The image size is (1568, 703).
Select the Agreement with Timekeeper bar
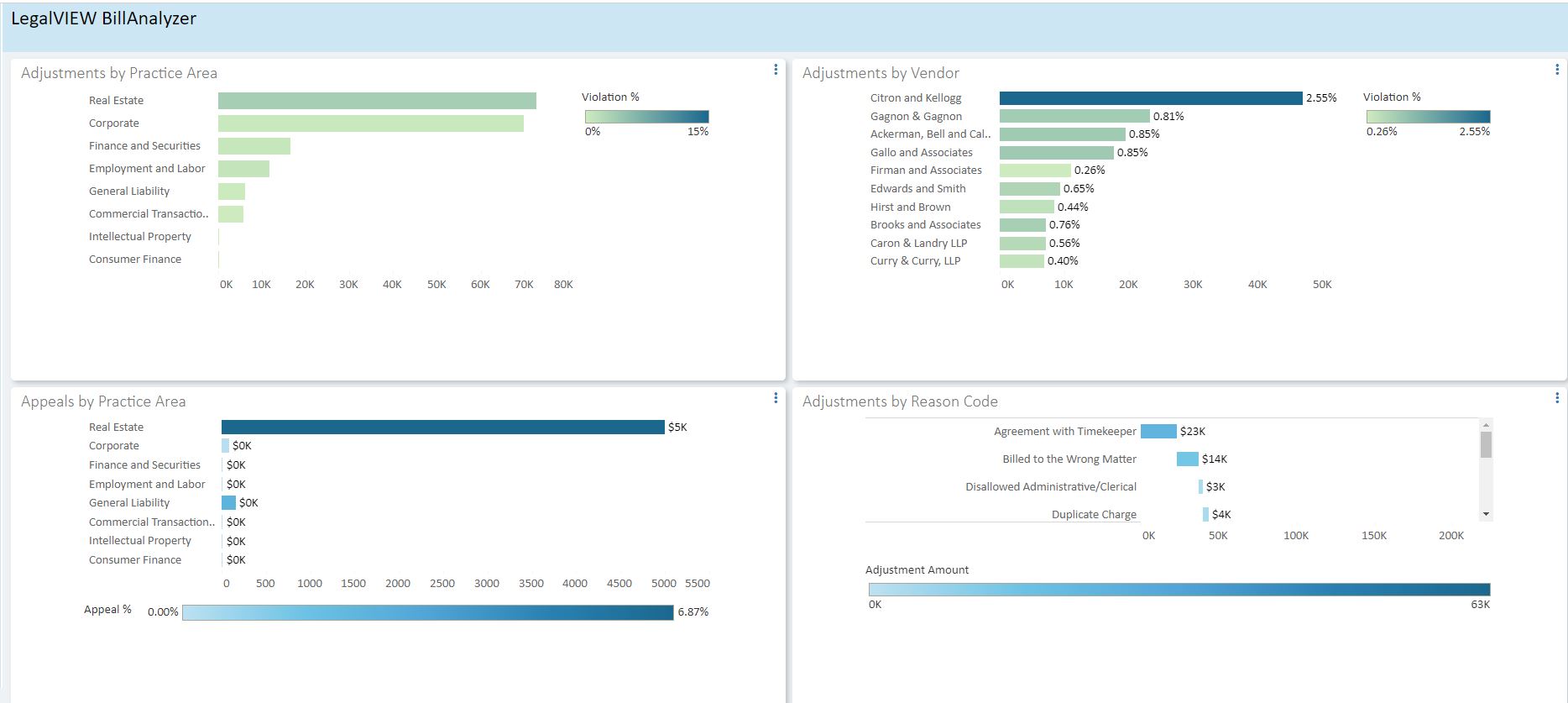tap(1158, 432)
